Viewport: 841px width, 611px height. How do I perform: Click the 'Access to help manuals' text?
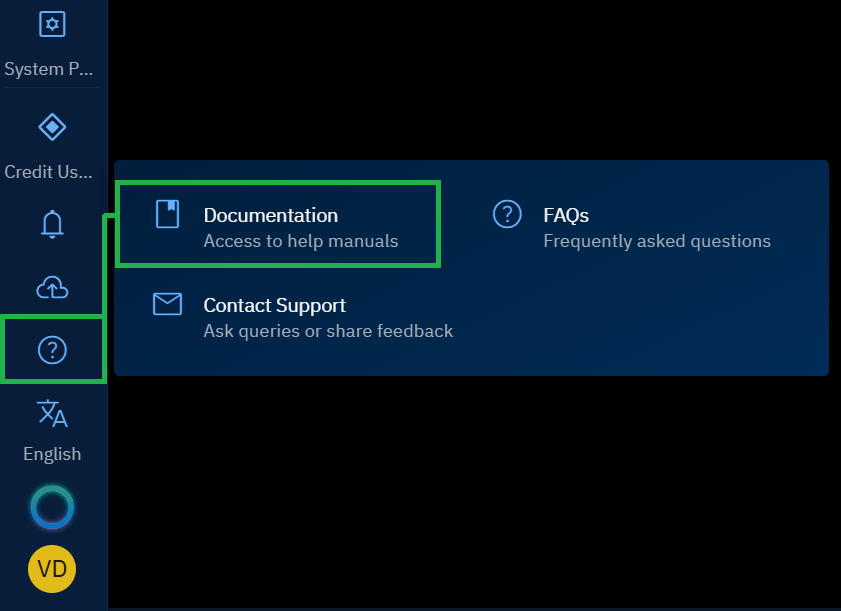tap(301, 241)
